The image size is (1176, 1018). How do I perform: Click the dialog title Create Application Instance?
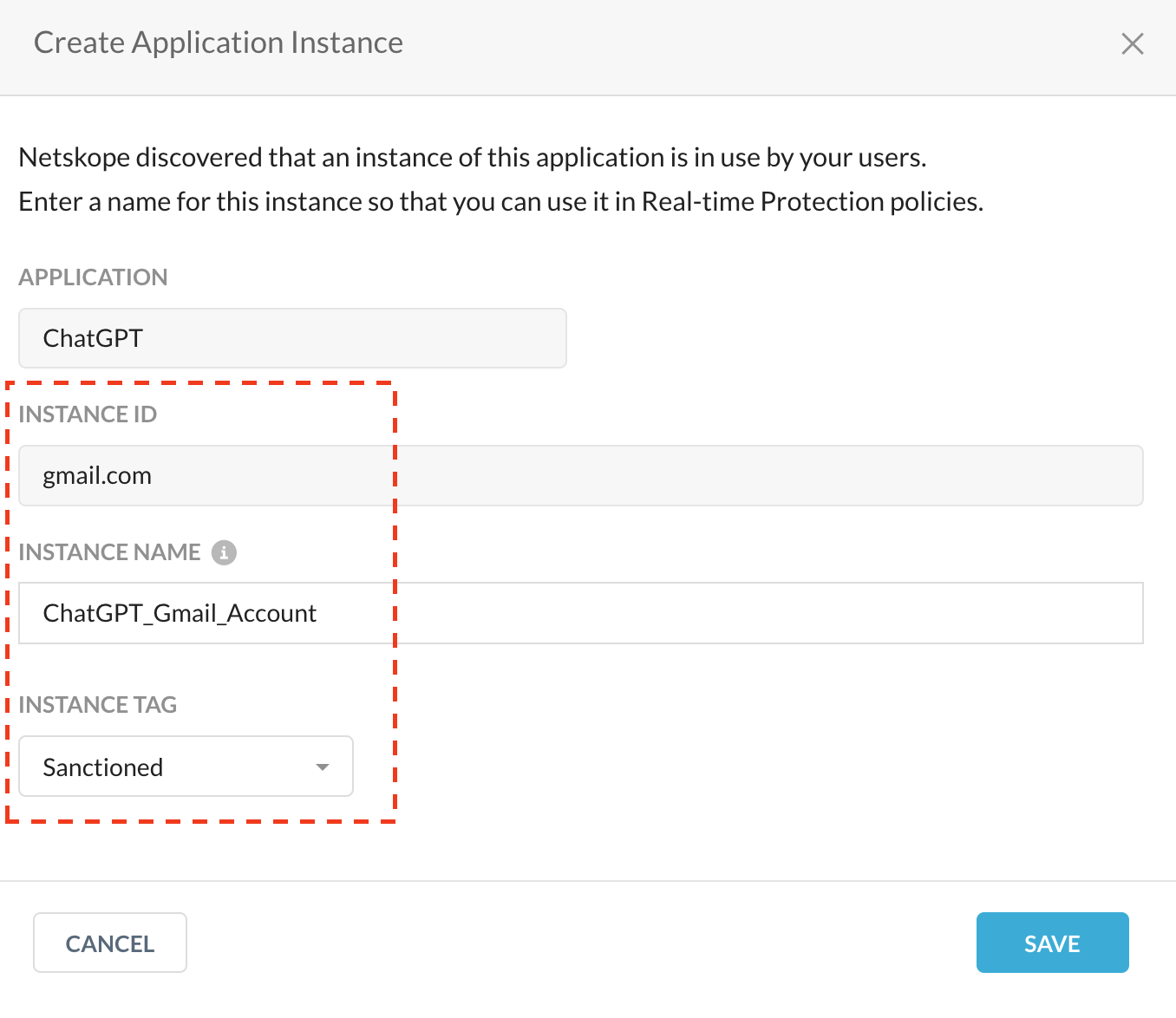(x=219, y=42)
